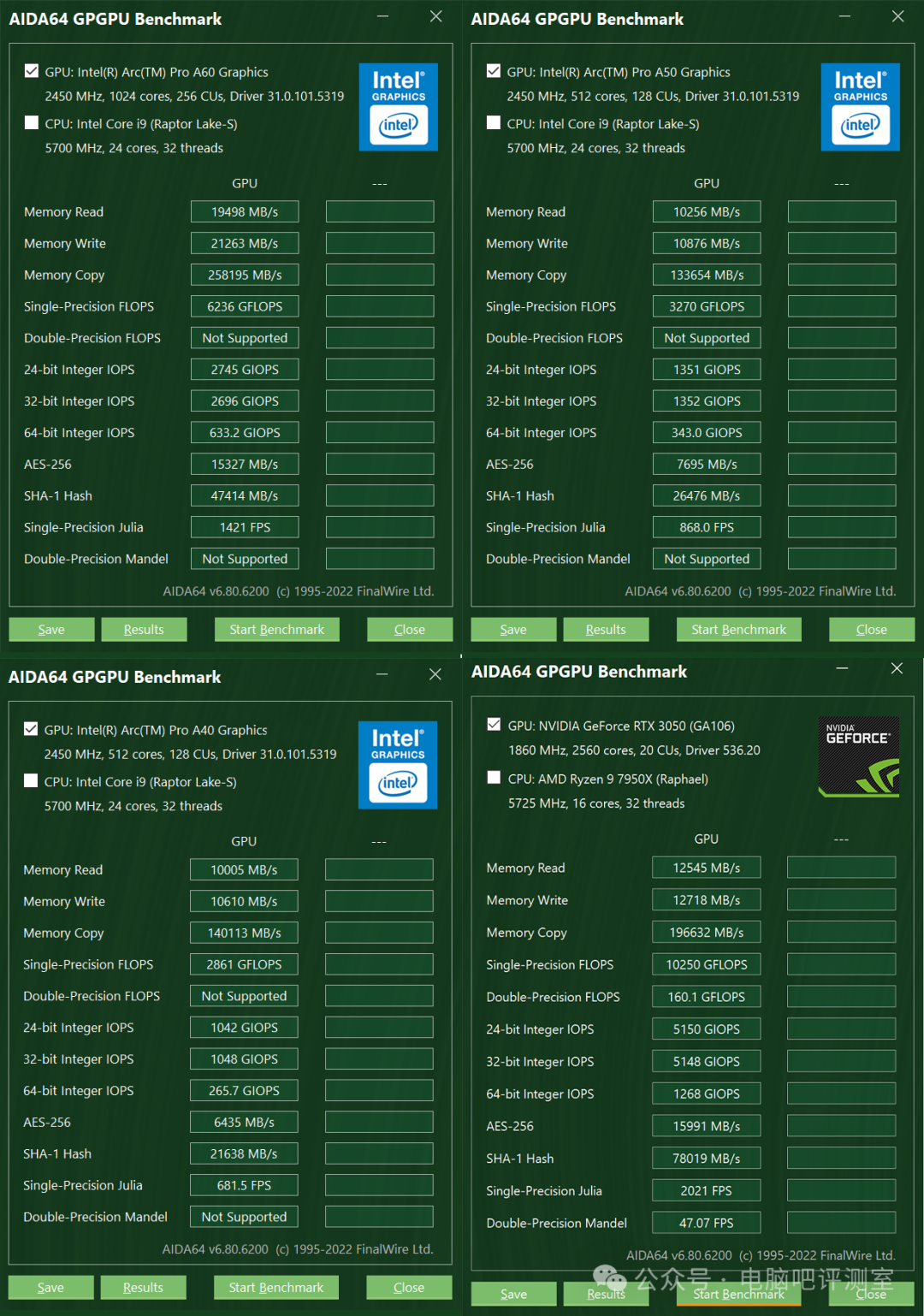Toggle the GeForce RTX 3050 GPU checkbox
This screenshot has height=1316, width=924.
click(x=494, y=725)
